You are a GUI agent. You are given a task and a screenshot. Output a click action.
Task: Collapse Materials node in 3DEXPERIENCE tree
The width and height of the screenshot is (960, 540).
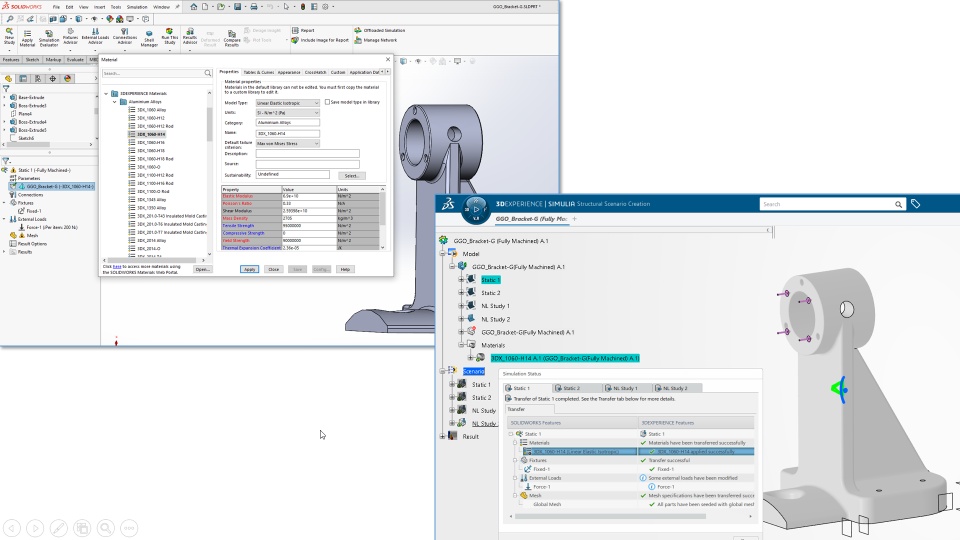pos(461,345)
